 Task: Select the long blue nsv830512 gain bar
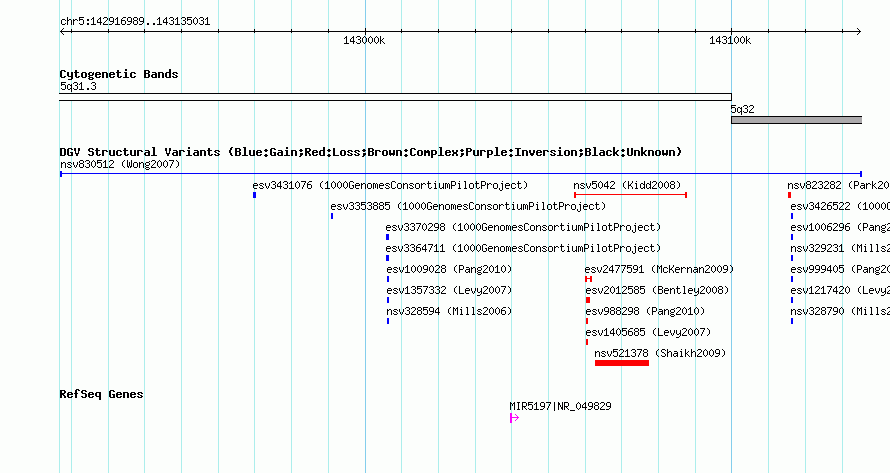(x=461, y=174)
